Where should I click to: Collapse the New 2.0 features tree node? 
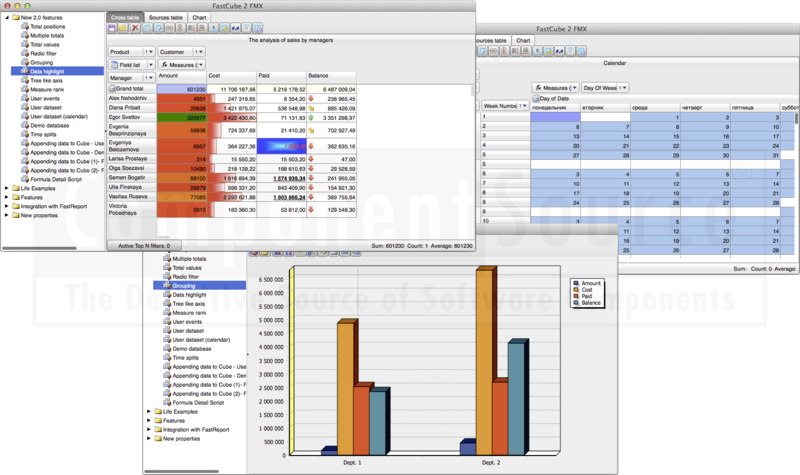pyautogui.click(x=7, y=17)
